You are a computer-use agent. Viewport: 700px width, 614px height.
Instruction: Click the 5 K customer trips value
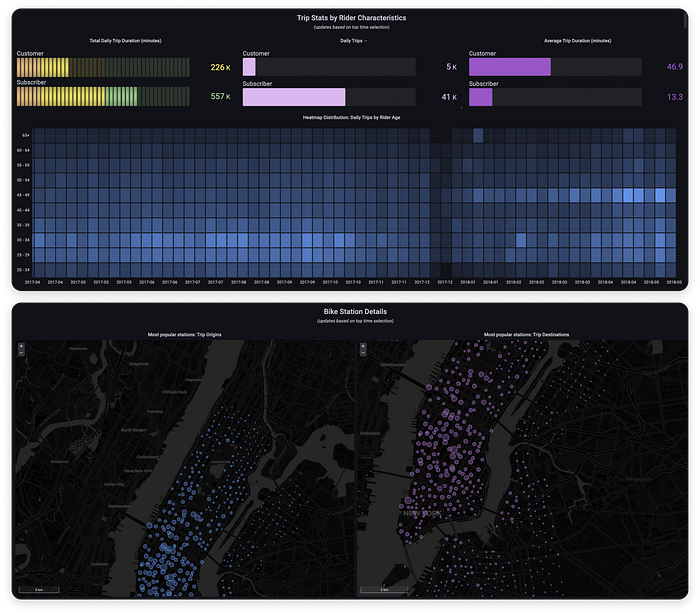coord(451,67)
